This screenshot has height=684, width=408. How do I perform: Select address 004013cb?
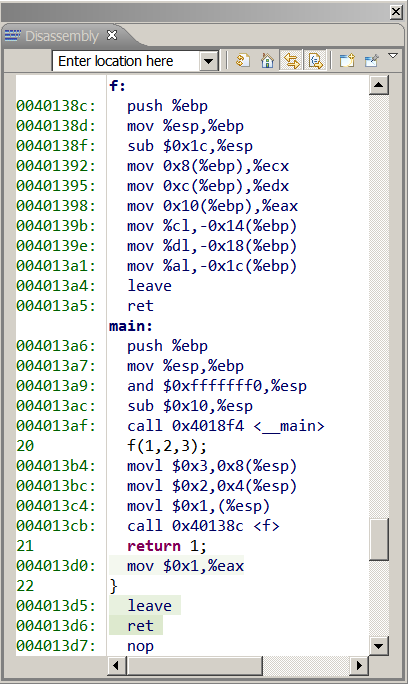(56, 526)
